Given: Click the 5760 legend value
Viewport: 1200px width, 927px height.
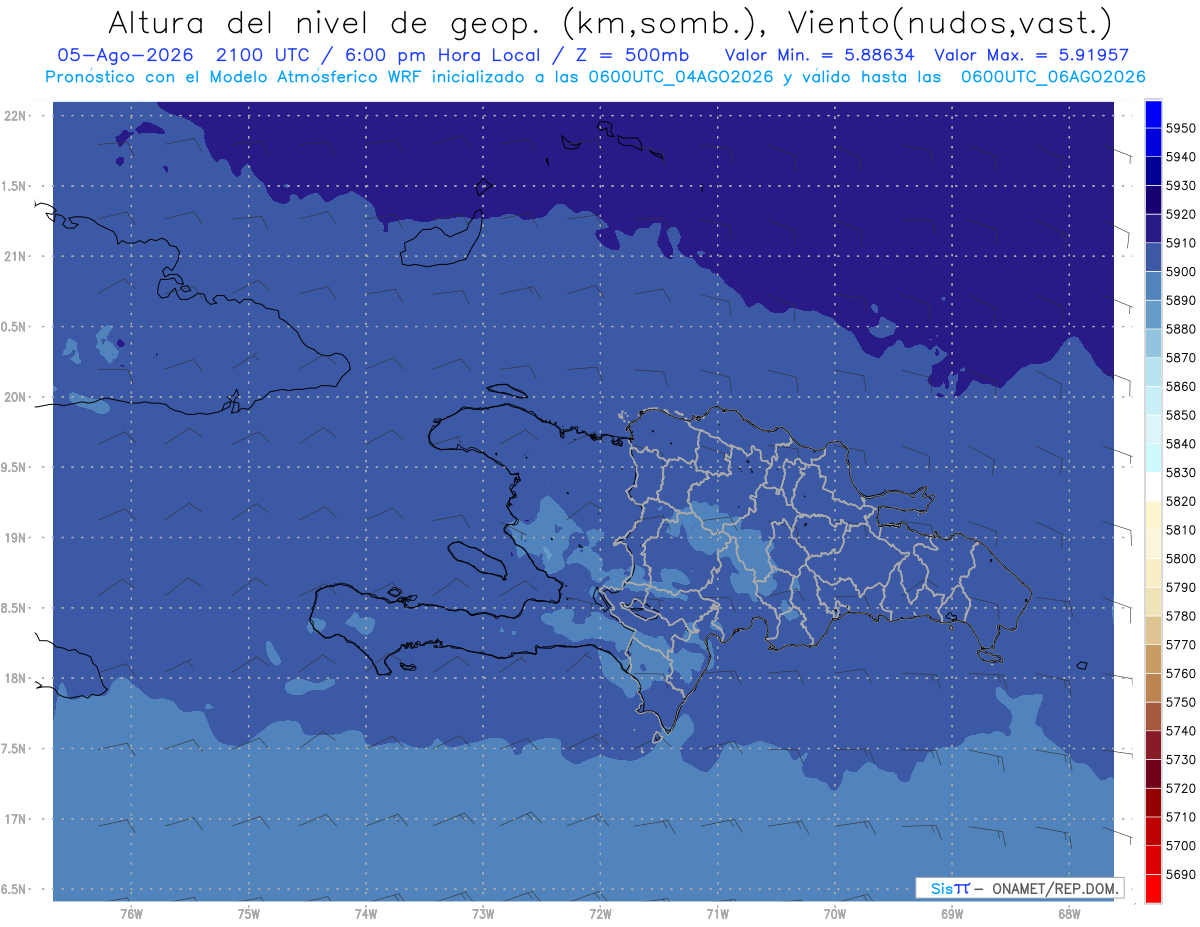Looking at the screenshot, I should point(1181,673).
